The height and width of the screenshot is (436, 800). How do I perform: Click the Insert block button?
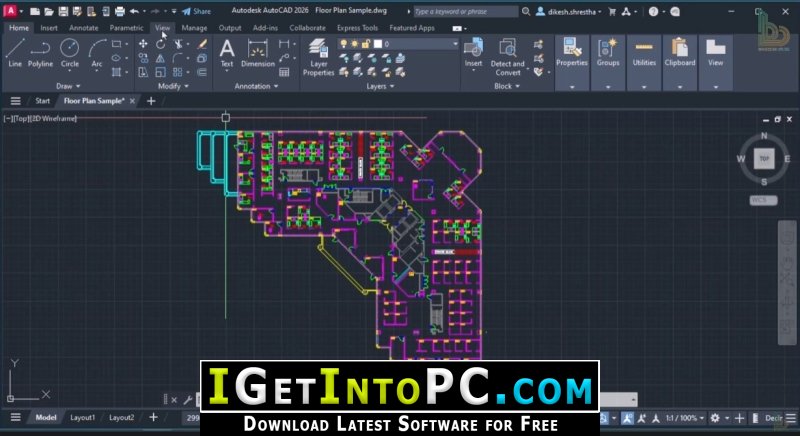[x=473, y=53]
